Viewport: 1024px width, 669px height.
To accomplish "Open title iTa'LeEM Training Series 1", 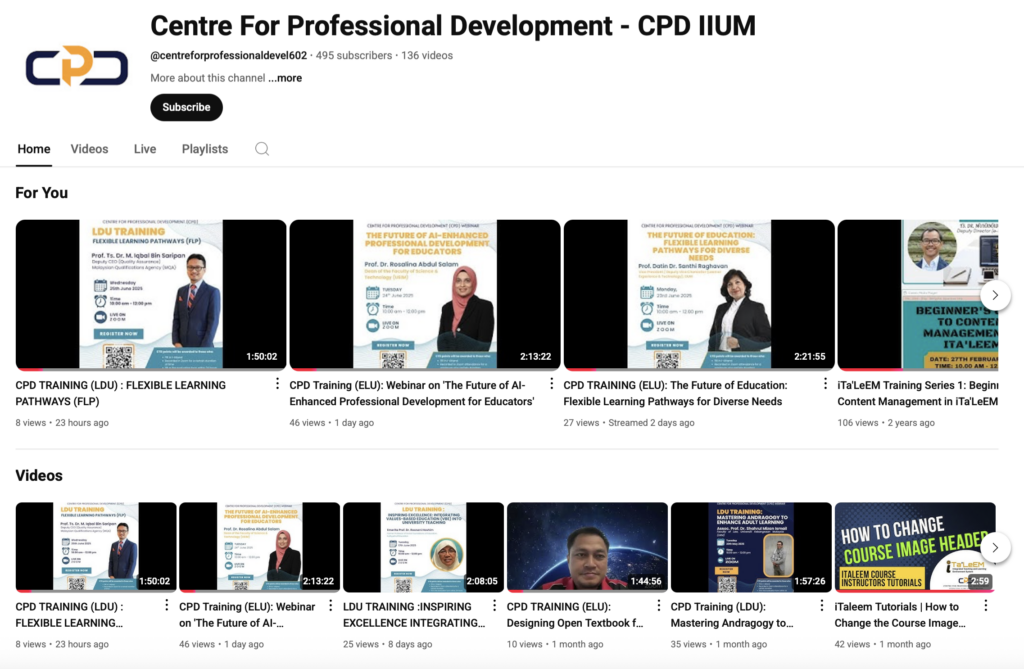I will point(918,393).
